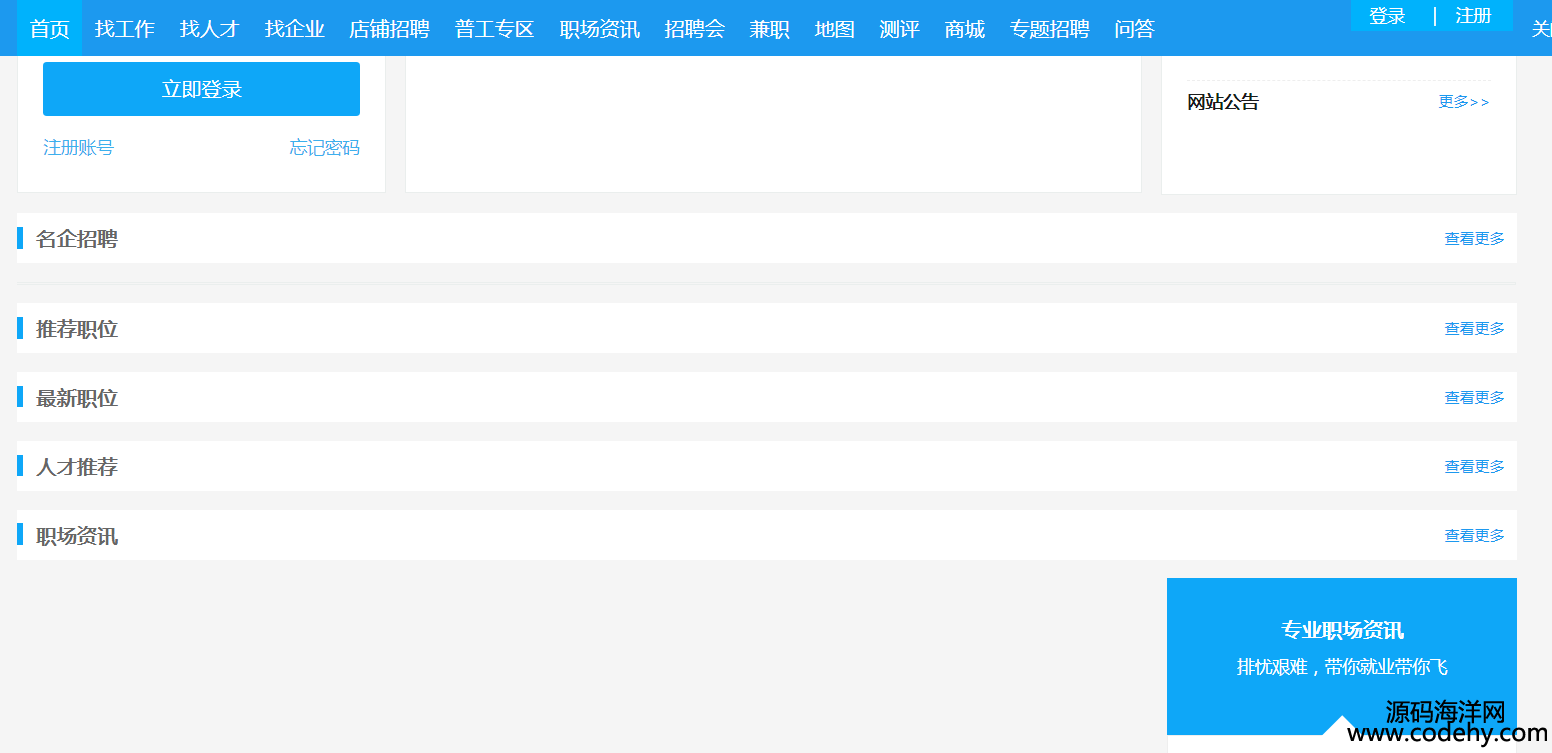Click the 注册 link at top right
The image size is (1552, 753).
pyautogui.click(x=1474, y=15)
